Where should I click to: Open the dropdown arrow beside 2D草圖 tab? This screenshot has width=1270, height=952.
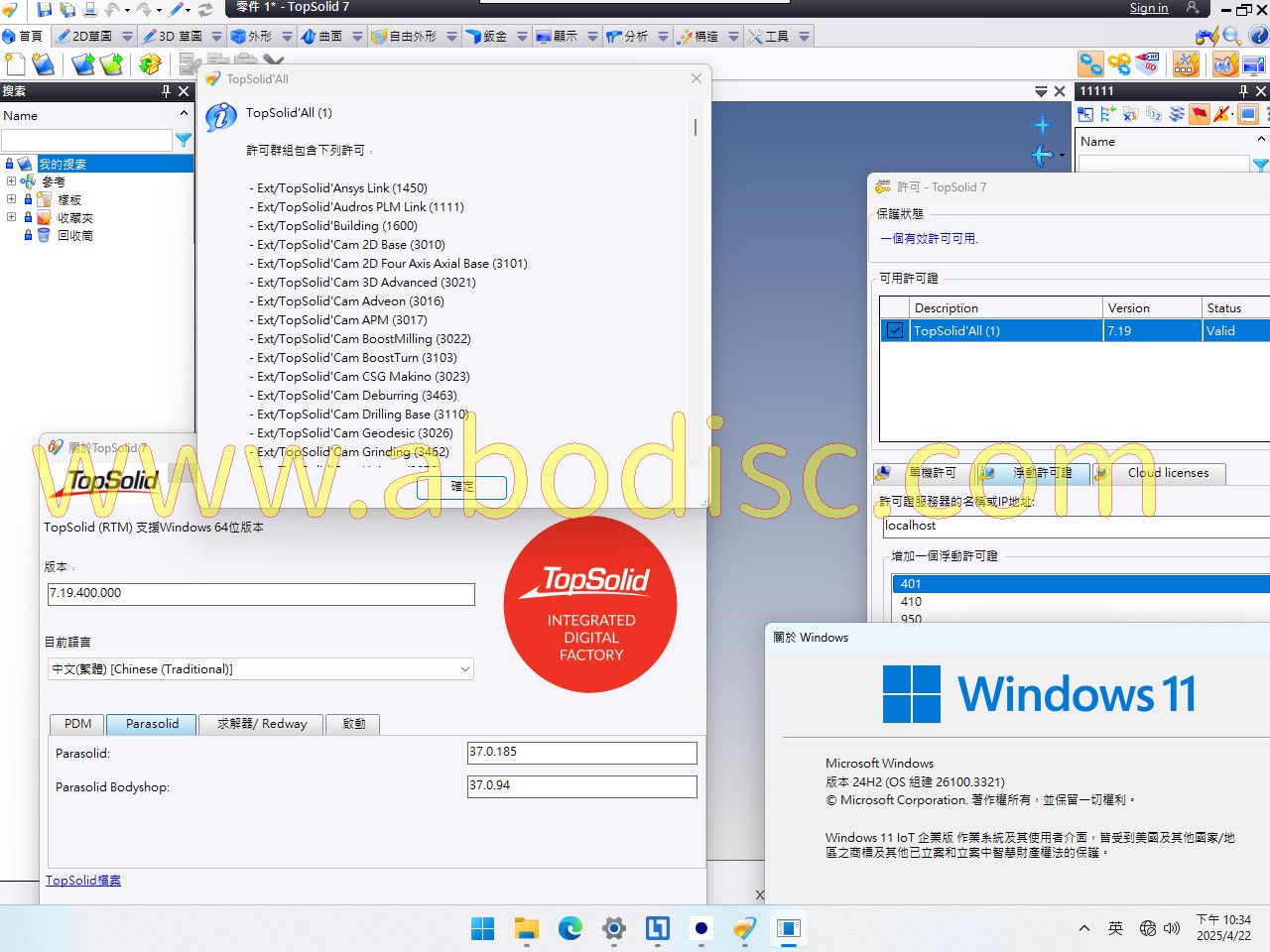127,37
